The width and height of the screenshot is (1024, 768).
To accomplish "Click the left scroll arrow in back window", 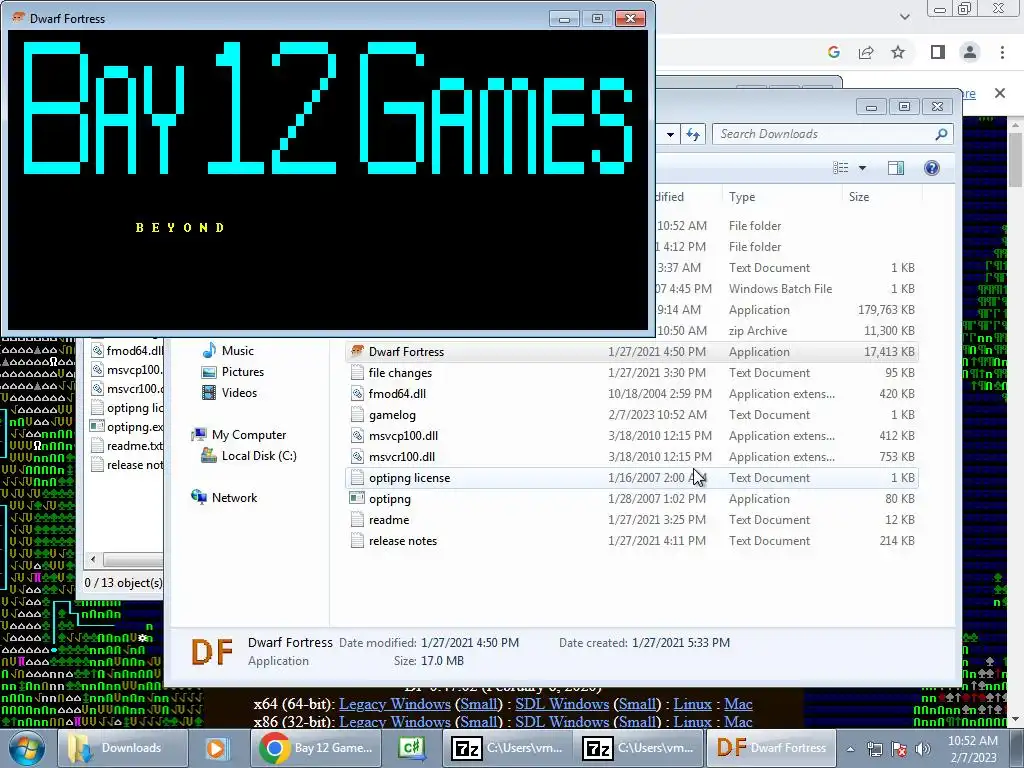I will tap(93, 560).
